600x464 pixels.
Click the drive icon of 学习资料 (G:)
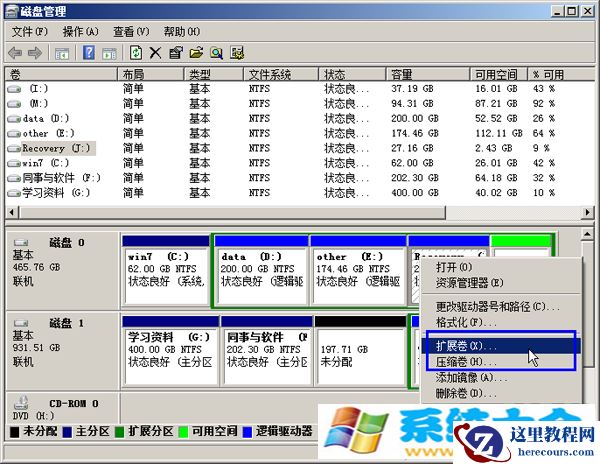click(14, 193)
